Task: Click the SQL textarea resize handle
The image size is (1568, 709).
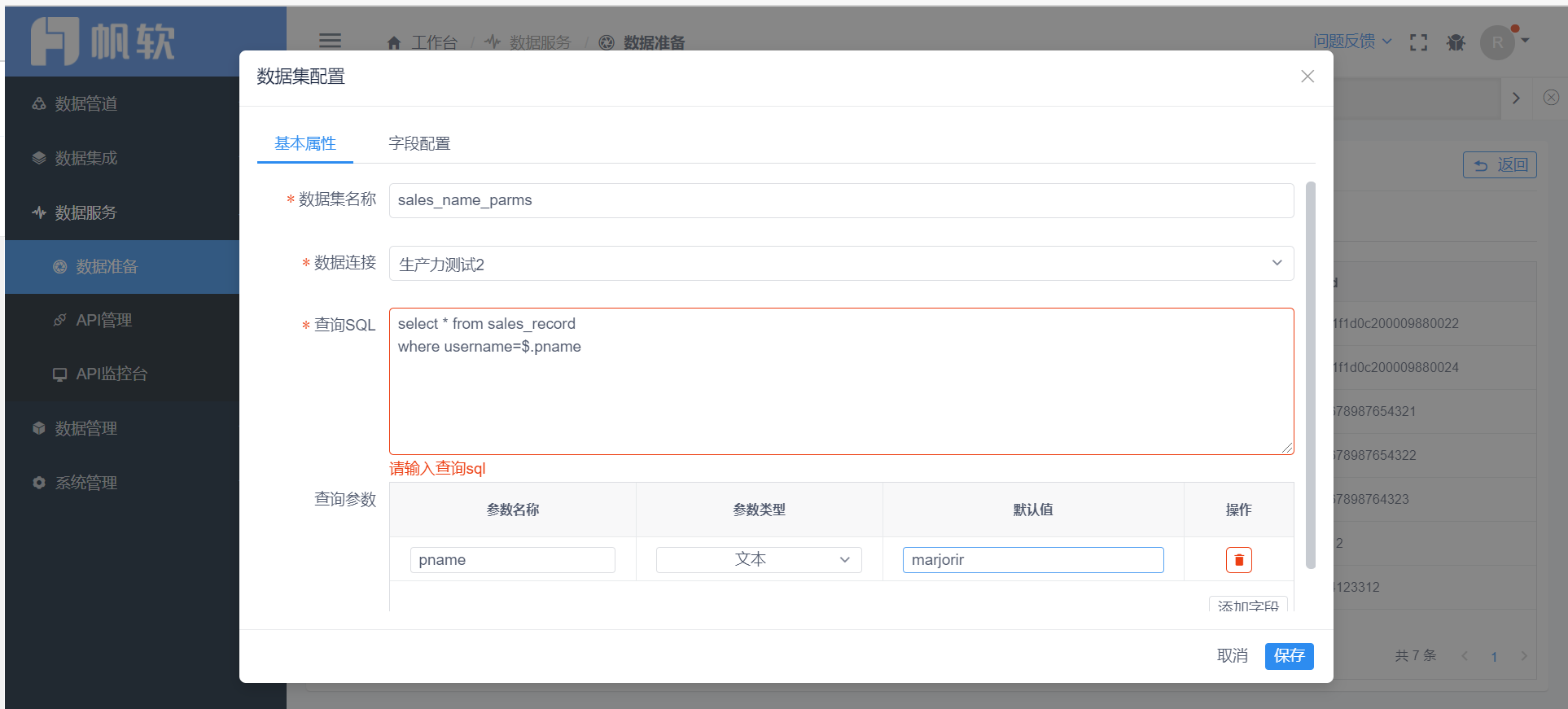Action: click(x=1287, y=448)
